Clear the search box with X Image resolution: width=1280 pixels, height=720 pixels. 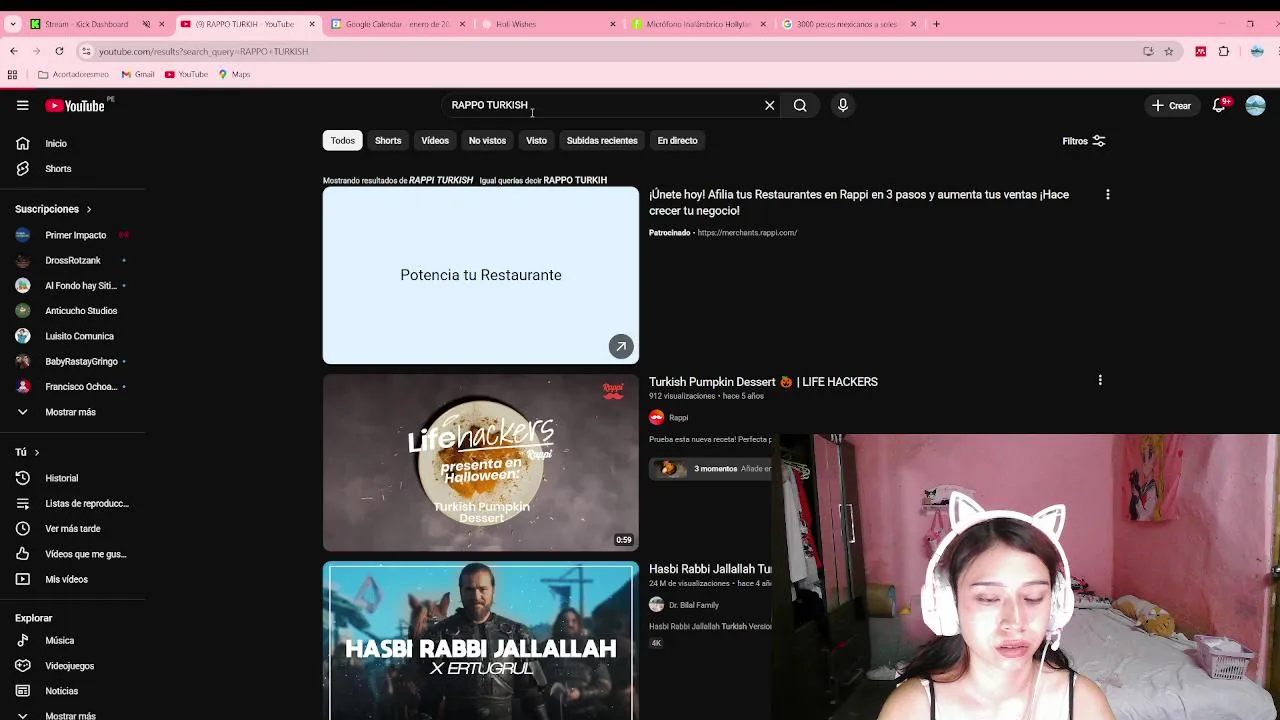(x=769, y=105)
